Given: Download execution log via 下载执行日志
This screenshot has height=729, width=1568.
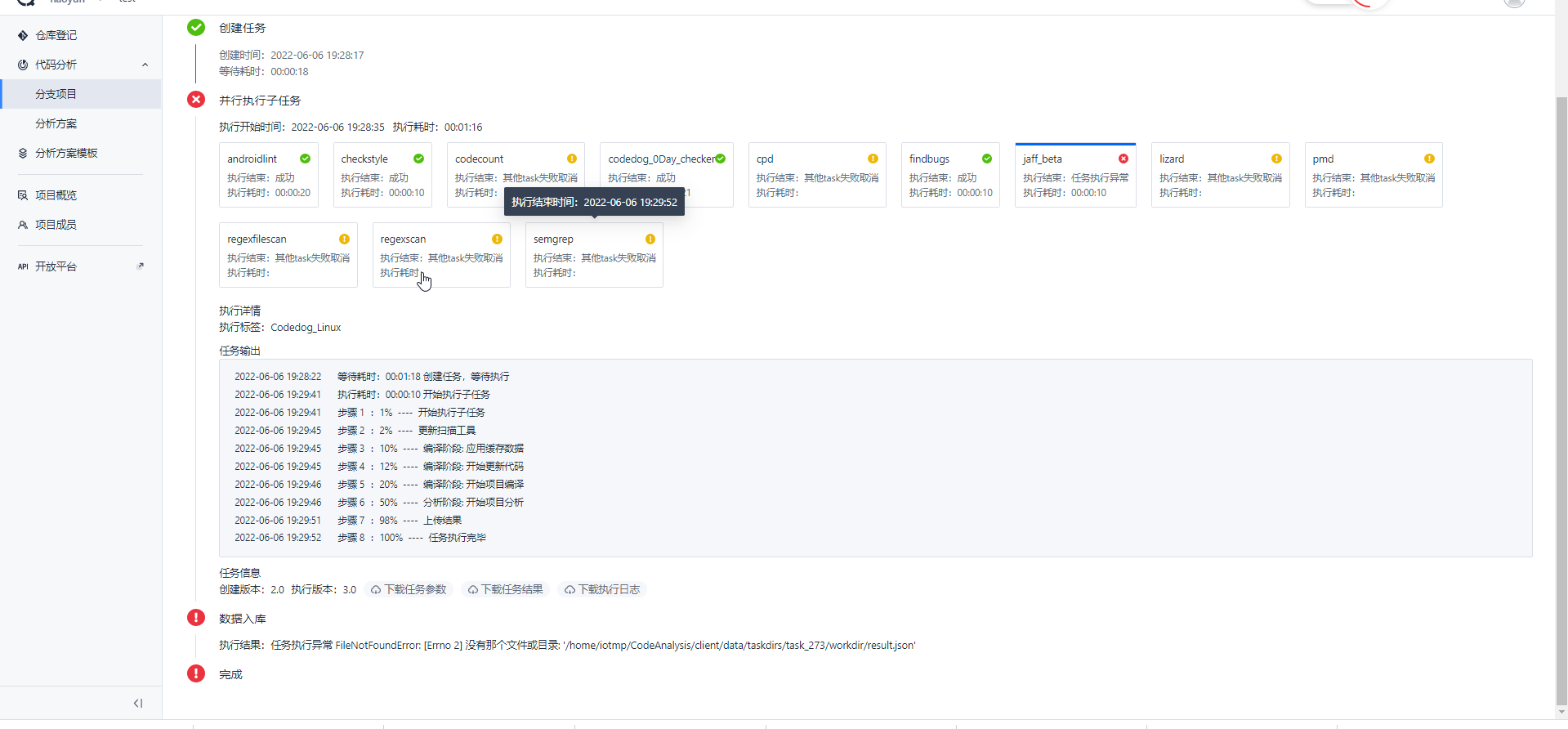Looking at the screenshot, I should point(602,589).
